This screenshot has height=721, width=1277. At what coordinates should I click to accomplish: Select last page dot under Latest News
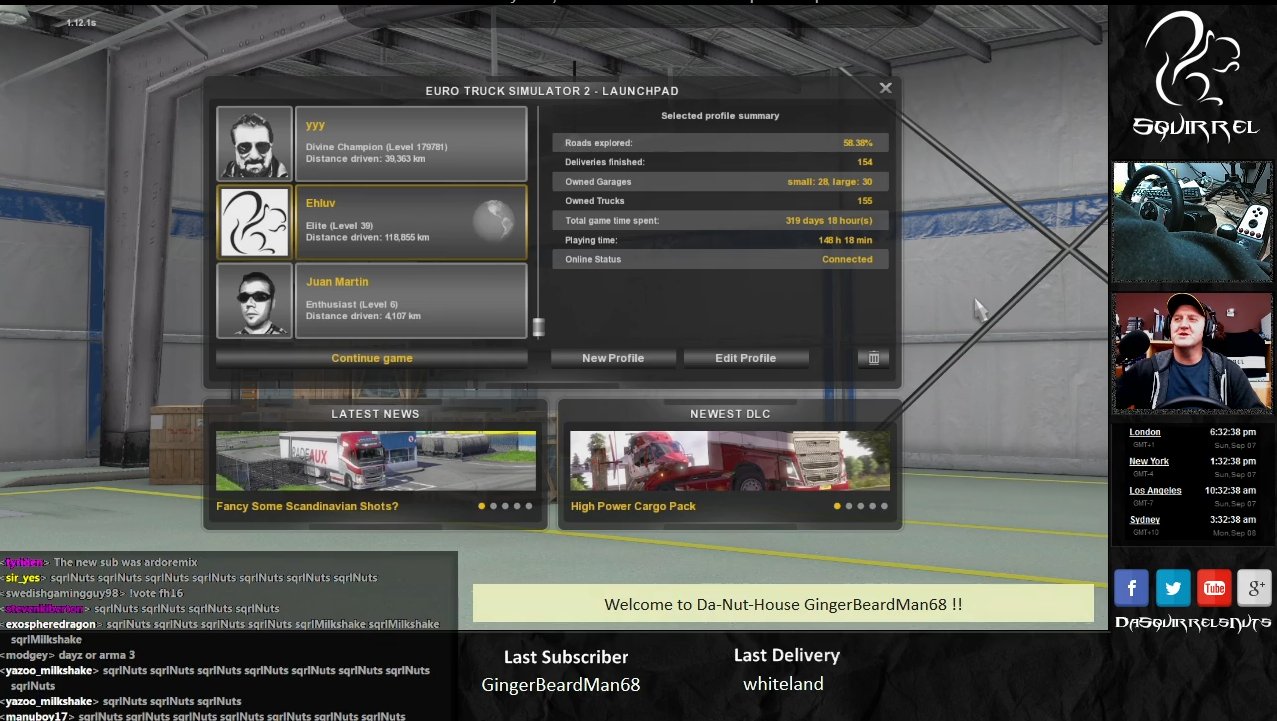point(529,506)
